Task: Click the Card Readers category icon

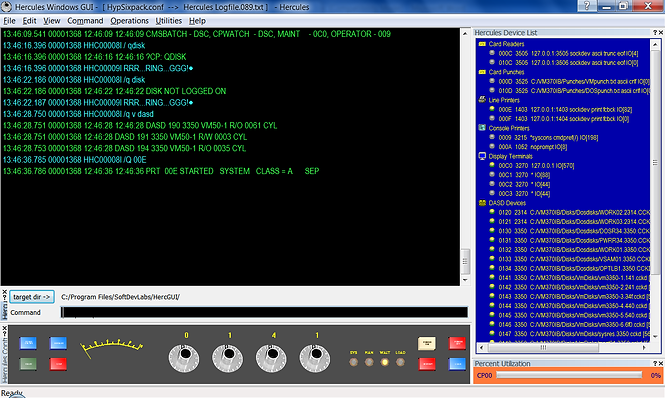Action: [x=482, y=44]
